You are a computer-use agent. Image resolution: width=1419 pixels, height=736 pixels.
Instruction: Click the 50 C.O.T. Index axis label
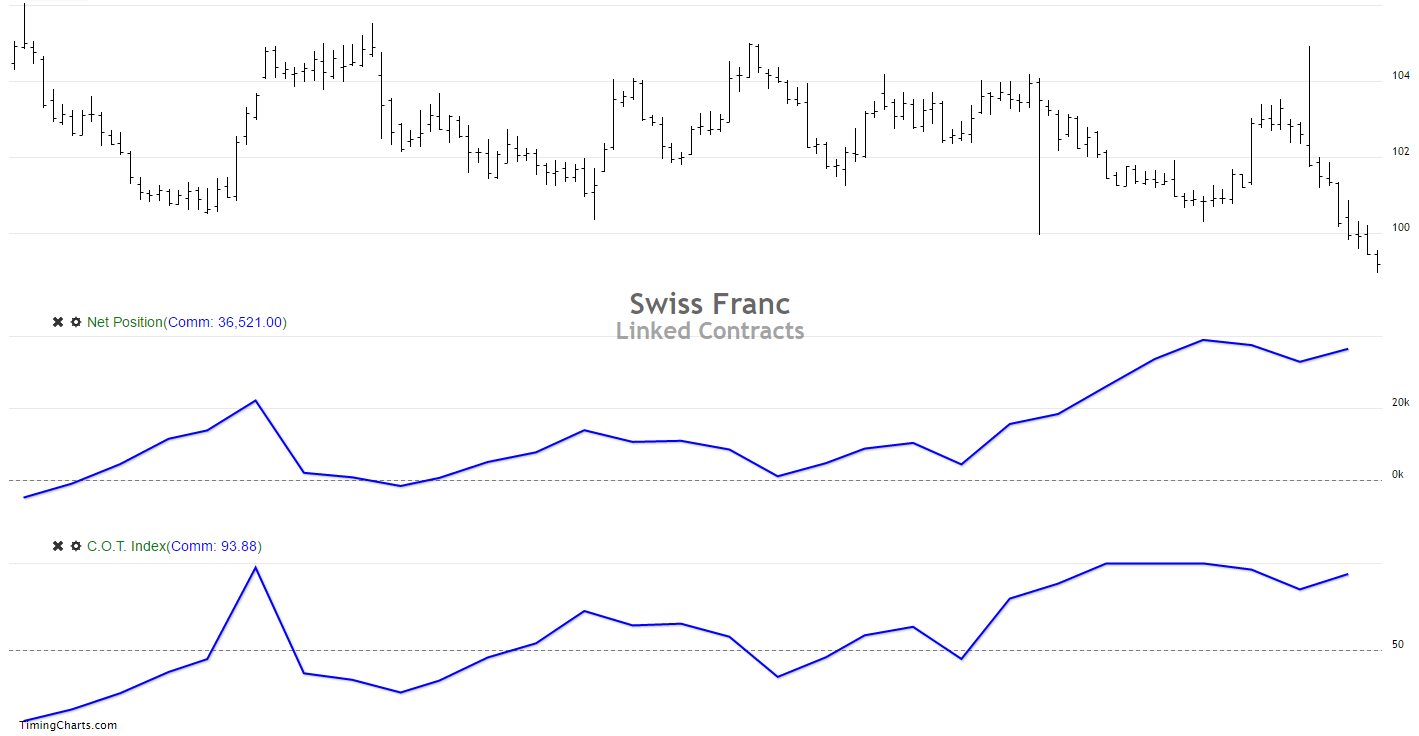click(x=1398, y=645)
